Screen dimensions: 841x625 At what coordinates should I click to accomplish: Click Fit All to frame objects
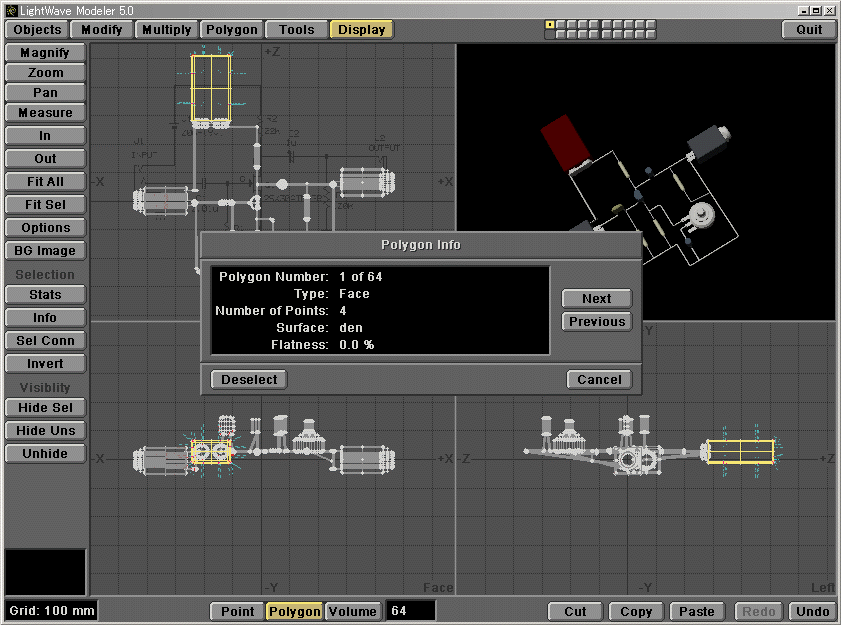[x=45, y=181]
